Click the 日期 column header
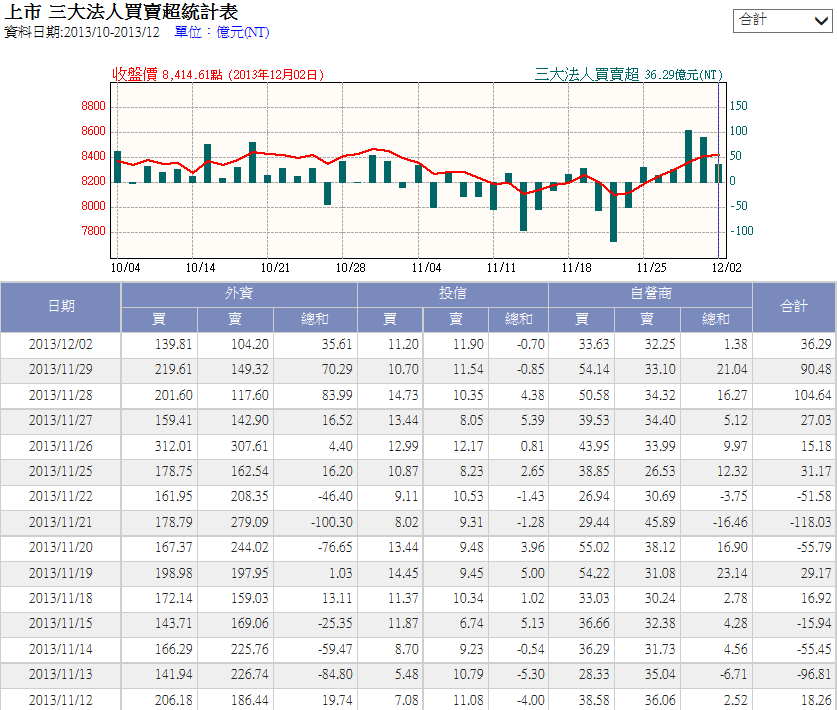The image size is (837, 710). [61, 307]
